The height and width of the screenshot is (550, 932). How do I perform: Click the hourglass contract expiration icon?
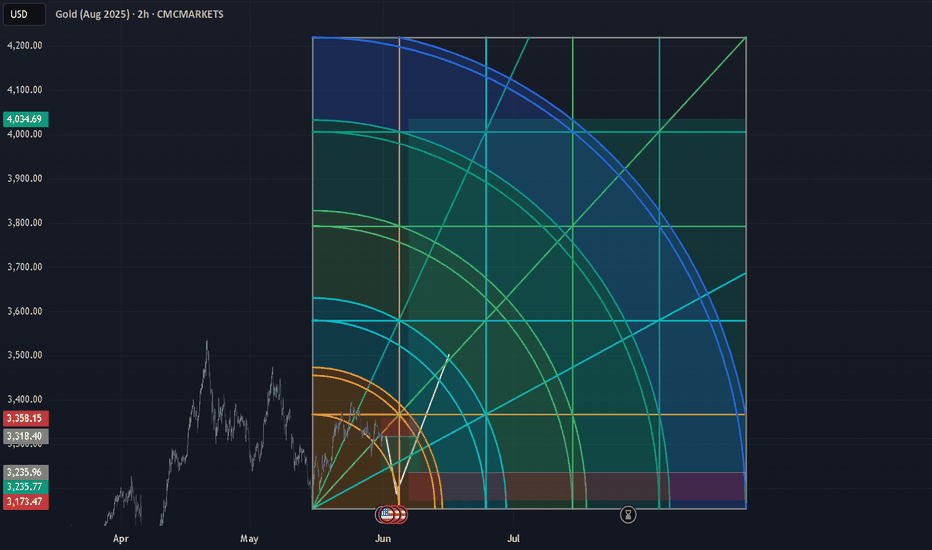tap(628, 514)
